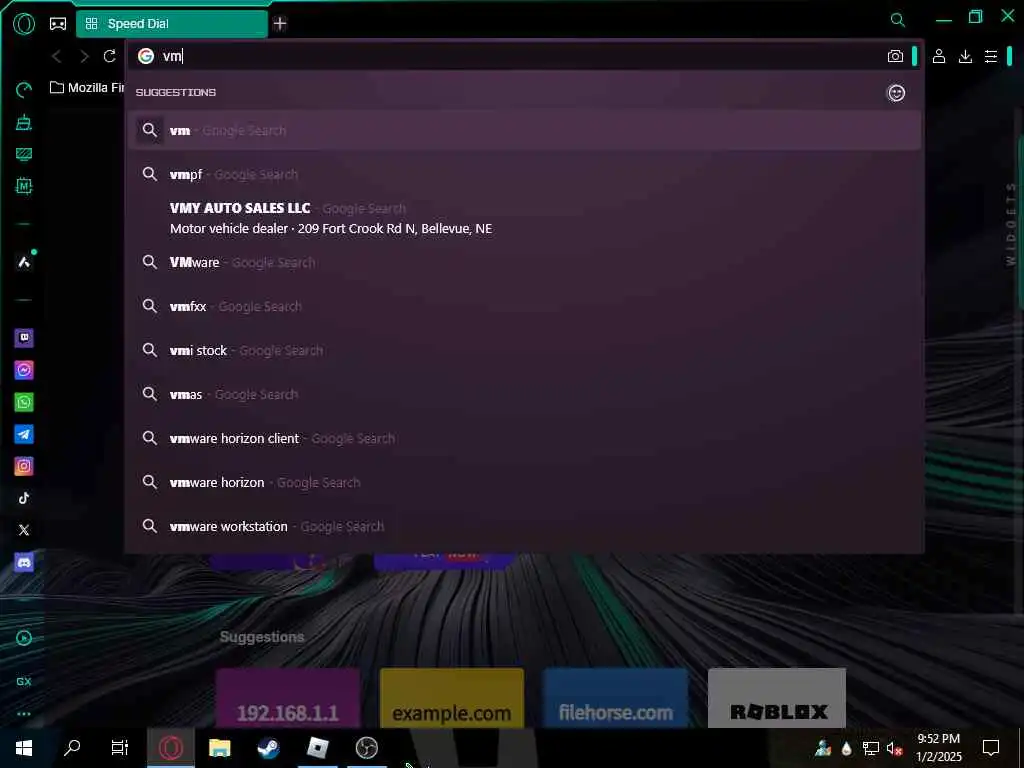The width and height of the screenshot is (1024, 768).
Task: Open the RAM limiter chip icon
Action: point(24,186)
